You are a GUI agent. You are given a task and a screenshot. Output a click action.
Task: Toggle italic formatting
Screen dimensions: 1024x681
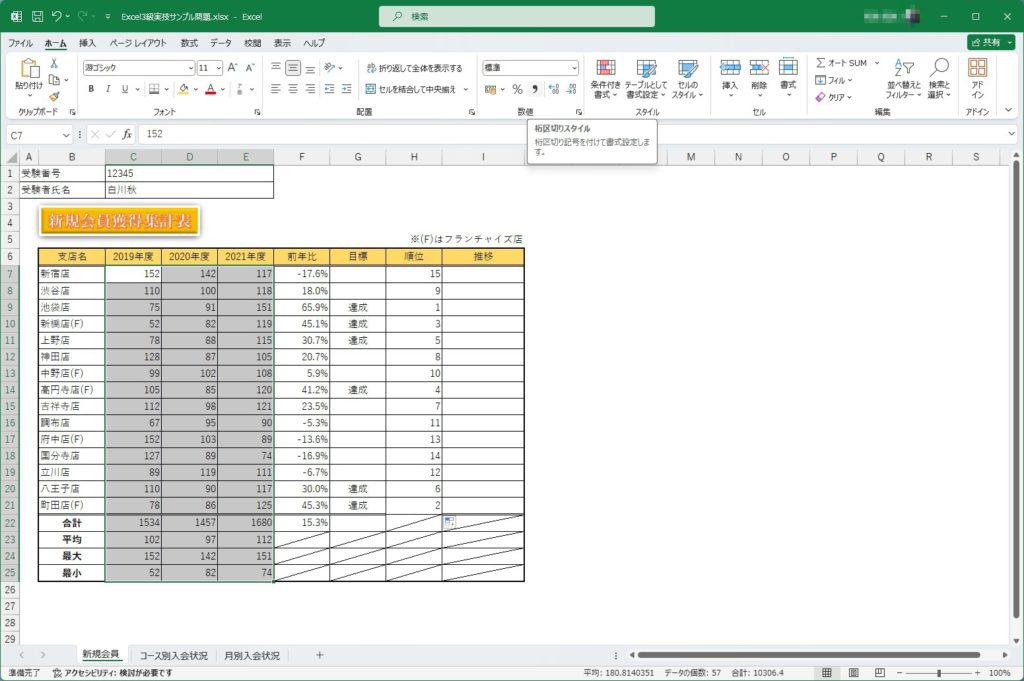click(108, 89)
